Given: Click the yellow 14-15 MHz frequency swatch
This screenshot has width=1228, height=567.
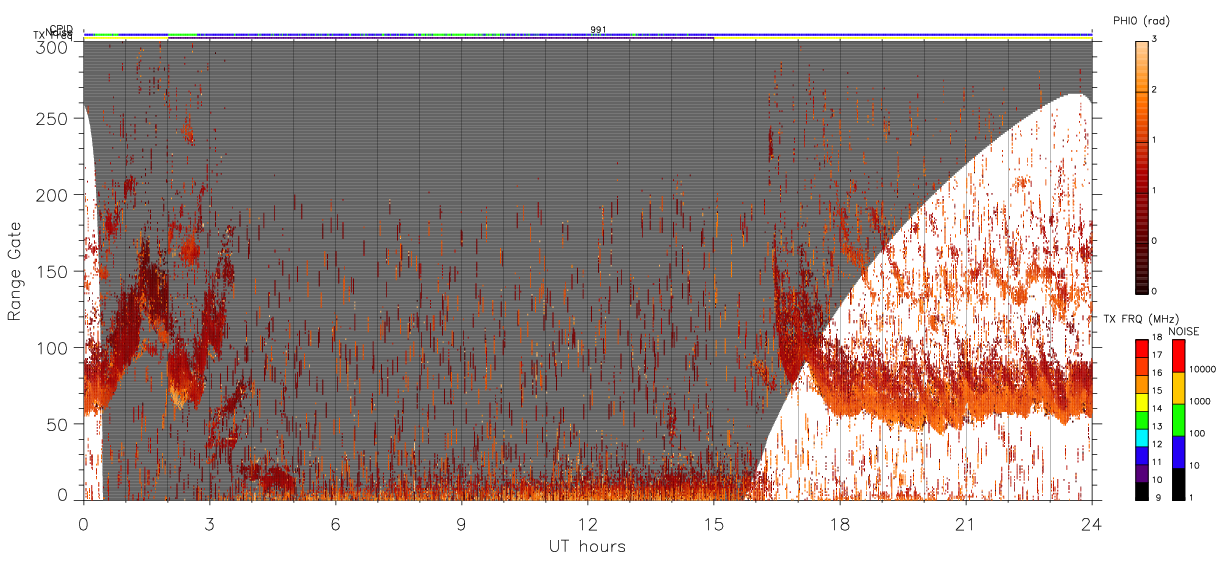Looking at the screenshot, I should click(1141, 402).
